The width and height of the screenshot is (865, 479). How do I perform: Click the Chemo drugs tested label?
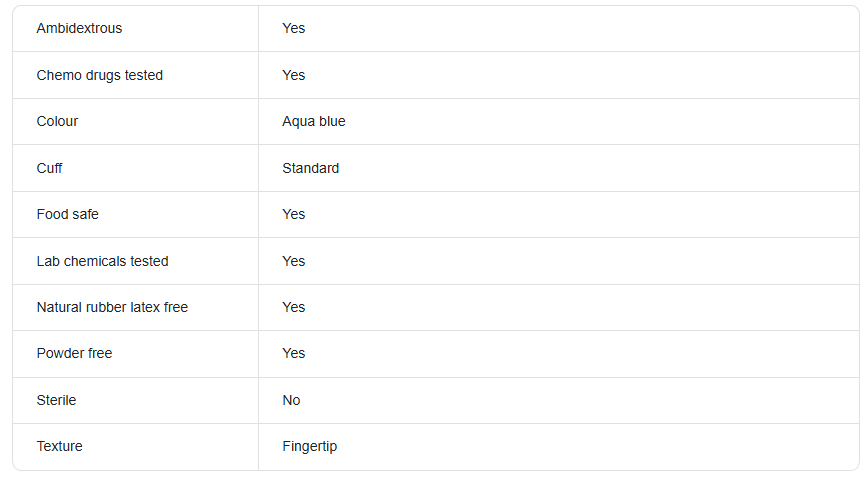tap(100, 75)
